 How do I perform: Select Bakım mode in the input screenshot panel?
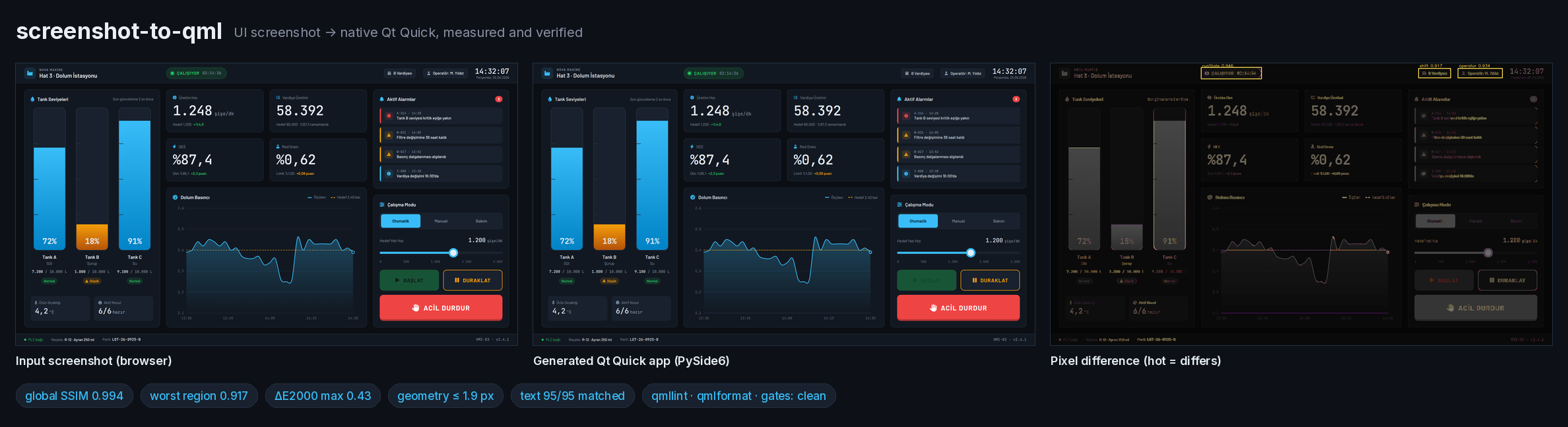[x=482, y=221]
